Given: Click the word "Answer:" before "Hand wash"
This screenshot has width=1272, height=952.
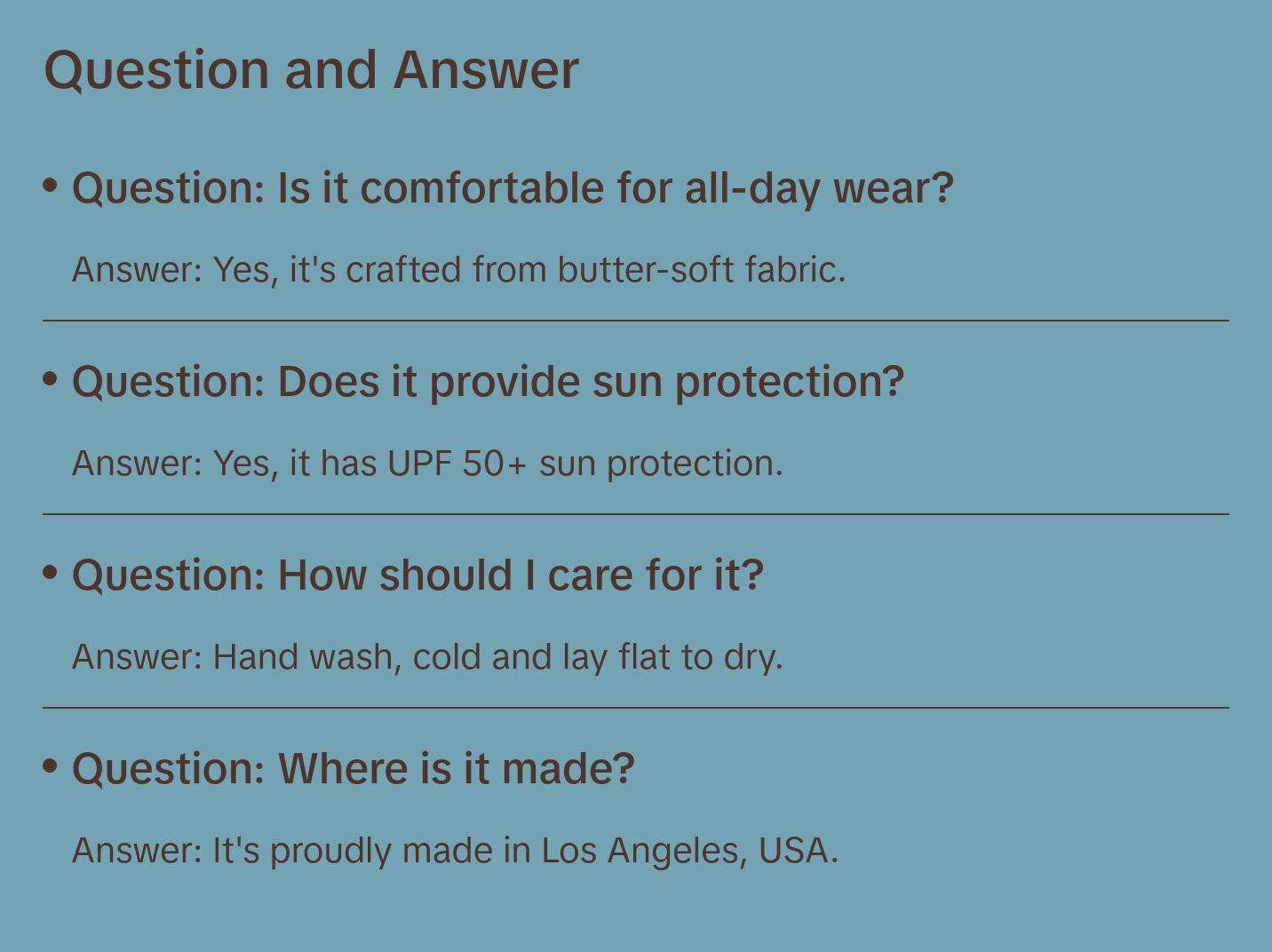Looking at the screenshot, I should [138, 657].
